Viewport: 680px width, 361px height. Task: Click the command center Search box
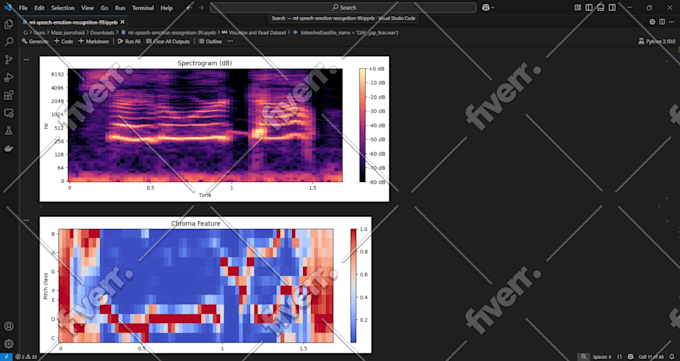343,7
